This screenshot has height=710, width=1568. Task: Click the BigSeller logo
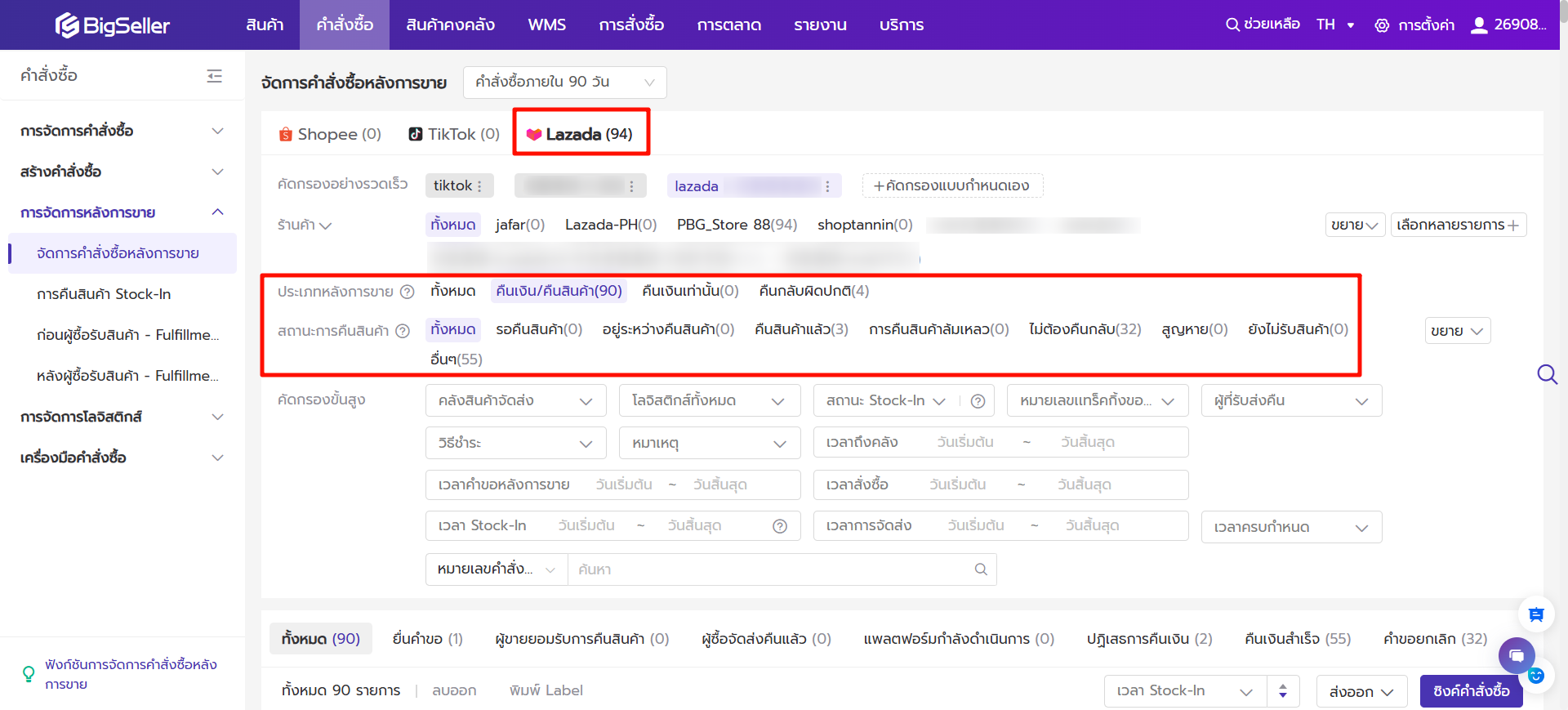pos(112,25)
